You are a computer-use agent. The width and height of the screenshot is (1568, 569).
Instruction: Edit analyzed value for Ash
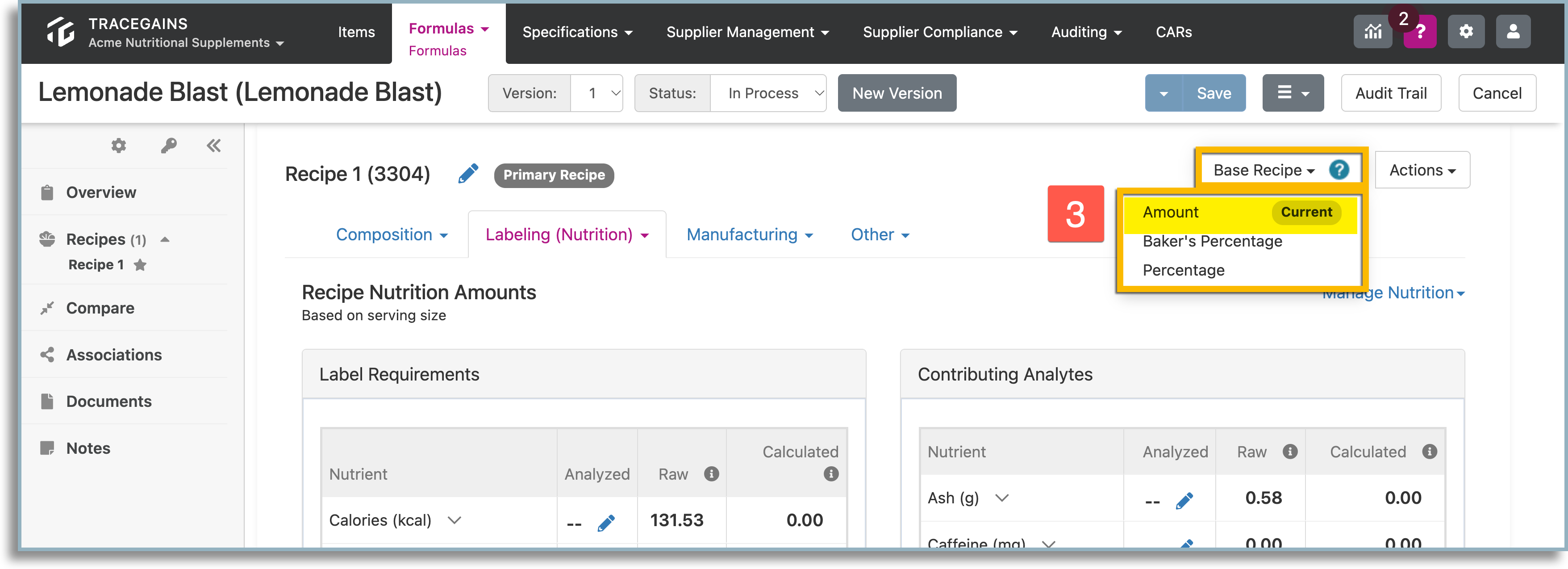pos(1184,501)
